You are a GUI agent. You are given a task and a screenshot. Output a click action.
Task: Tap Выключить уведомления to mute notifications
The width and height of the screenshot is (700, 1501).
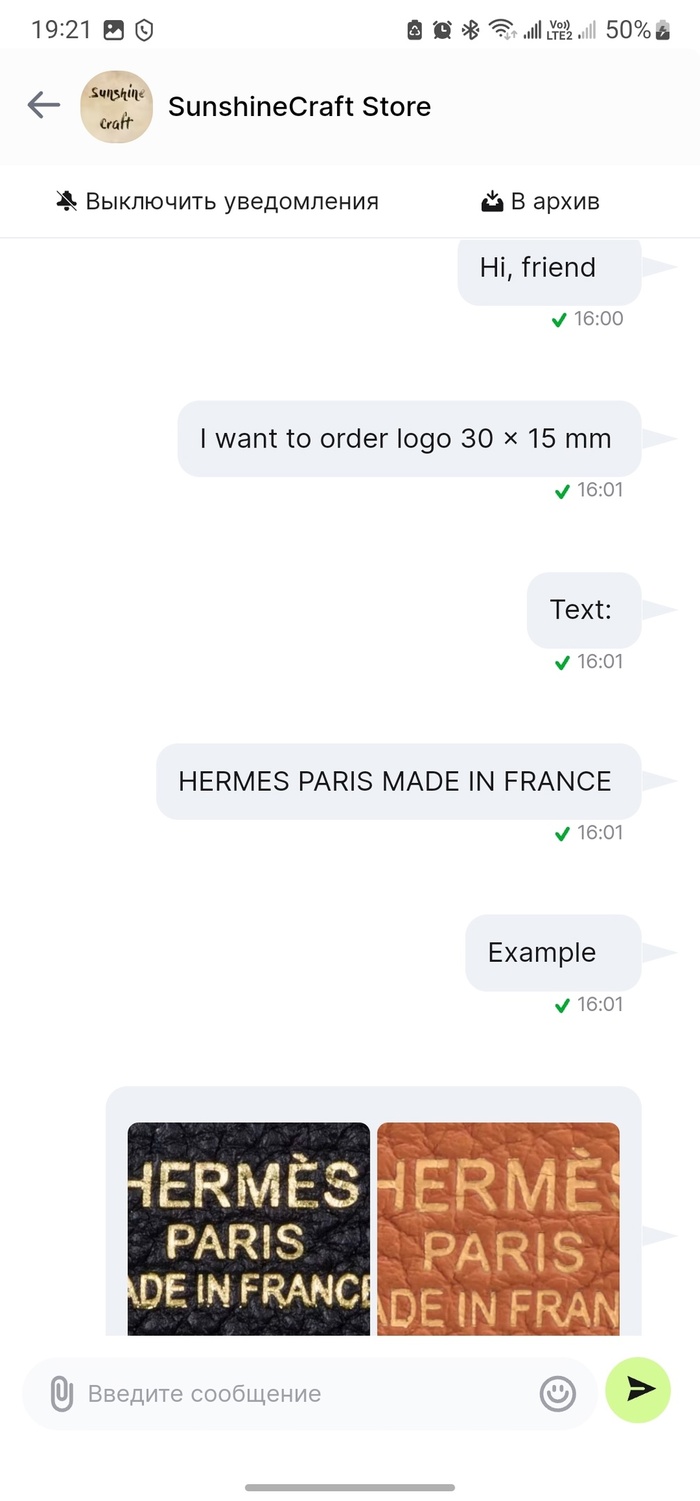(231, 201)
